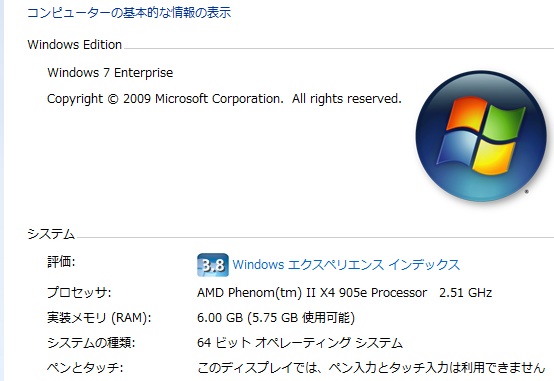
Task: Select the 64 ビット オペレーティング システム value
Action: (x=300, y=342)
